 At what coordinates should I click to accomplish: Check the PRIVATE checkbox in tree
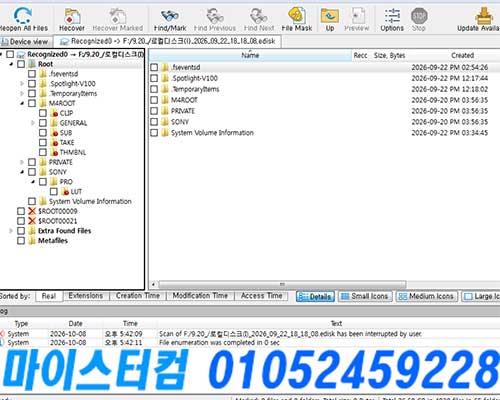32,162
